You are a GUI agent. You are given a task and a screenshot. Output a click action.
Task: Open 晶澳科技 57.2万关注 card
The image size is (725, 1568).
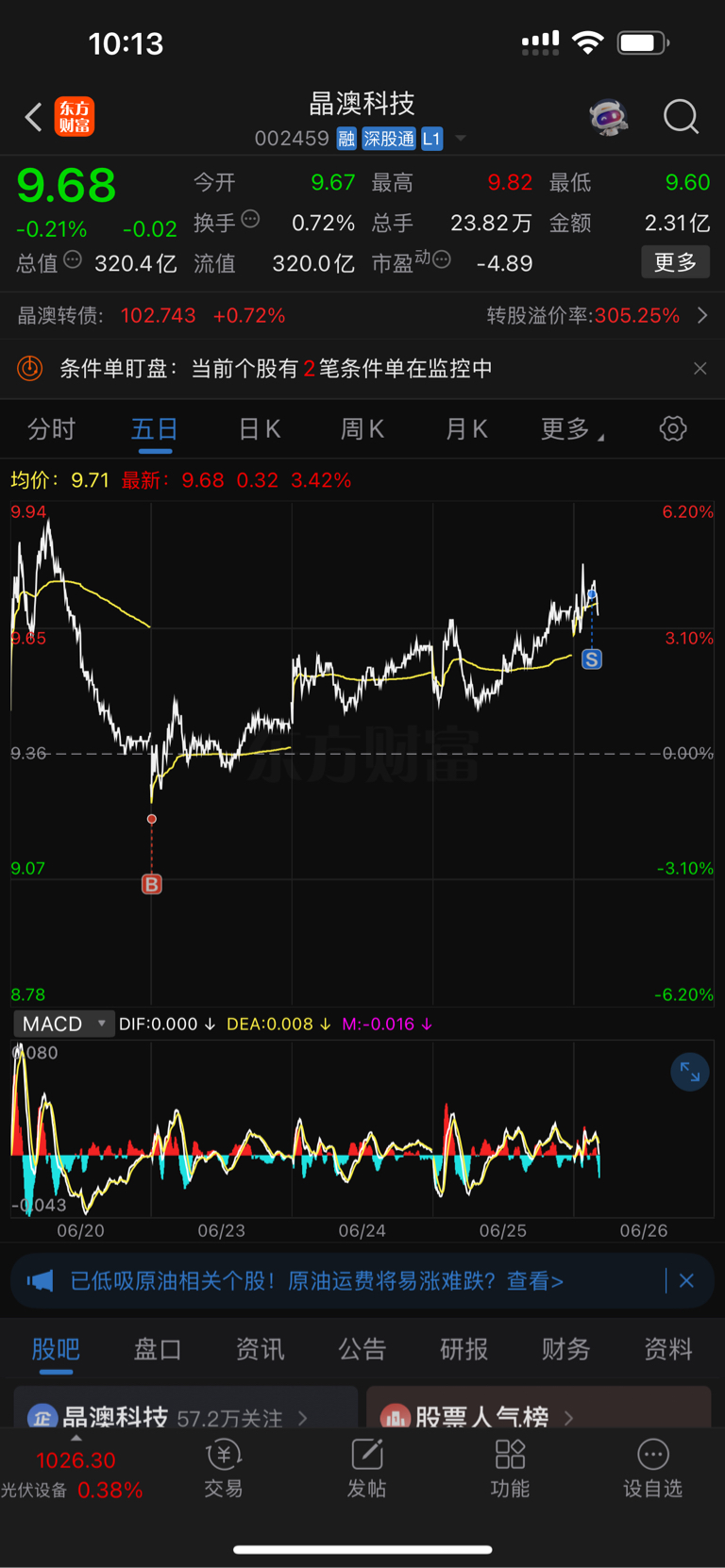[x=185, y=1408]
